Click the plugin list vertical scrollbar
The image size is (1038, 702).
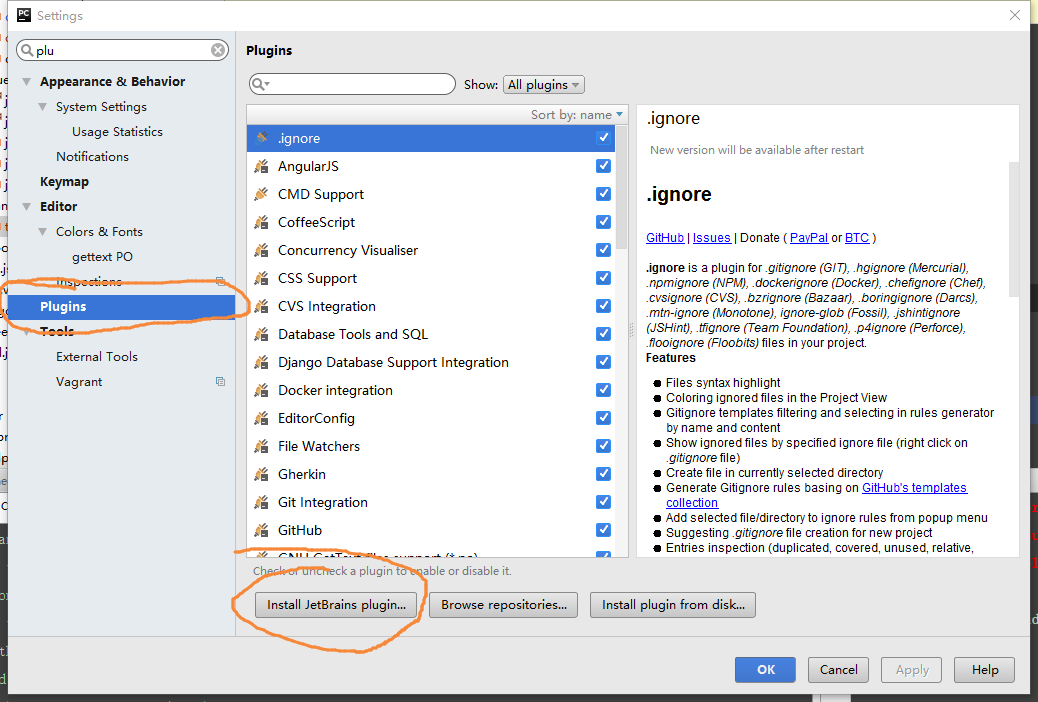(x=621, y=187)
